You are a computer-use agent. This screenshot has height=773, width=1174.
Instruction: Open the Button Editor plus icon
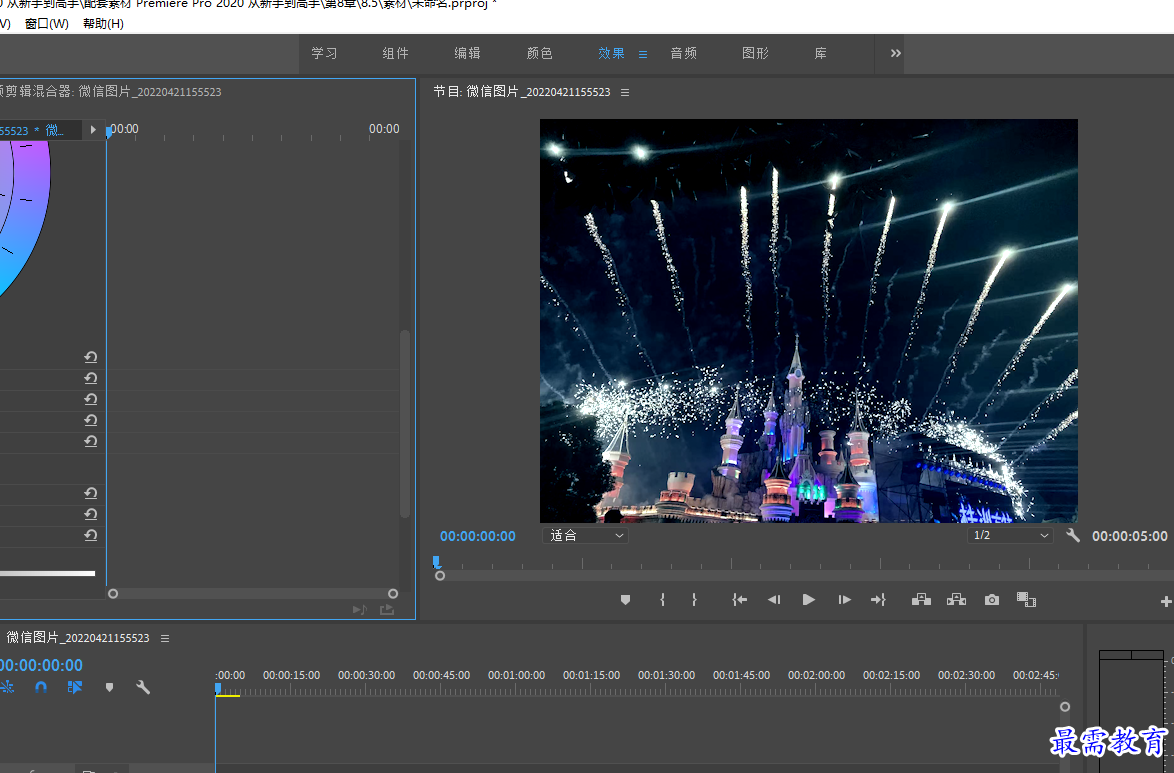[x=1166, y=601]
